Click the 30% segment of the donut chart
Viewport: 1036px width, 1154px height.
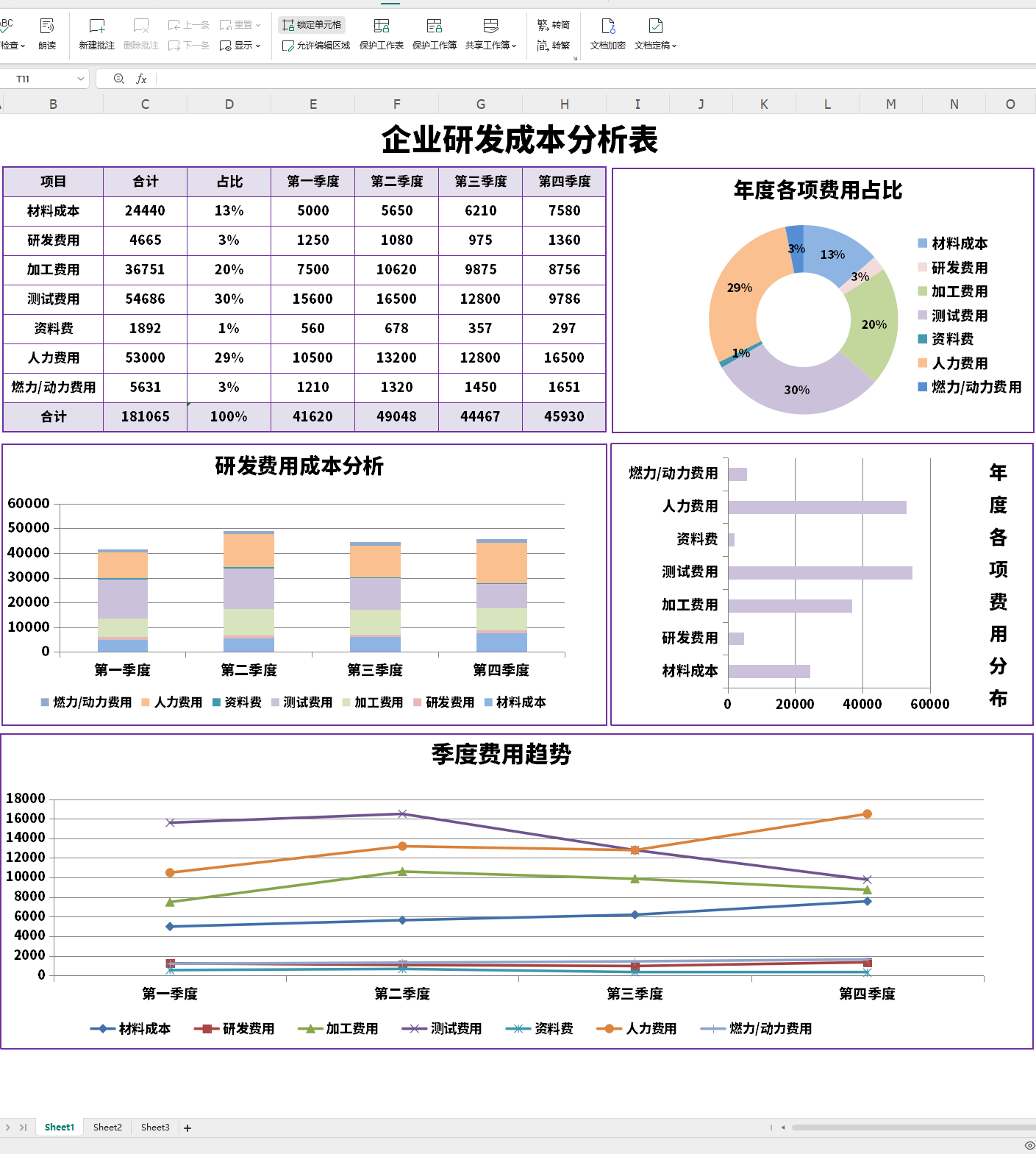(x=797, y=388)
